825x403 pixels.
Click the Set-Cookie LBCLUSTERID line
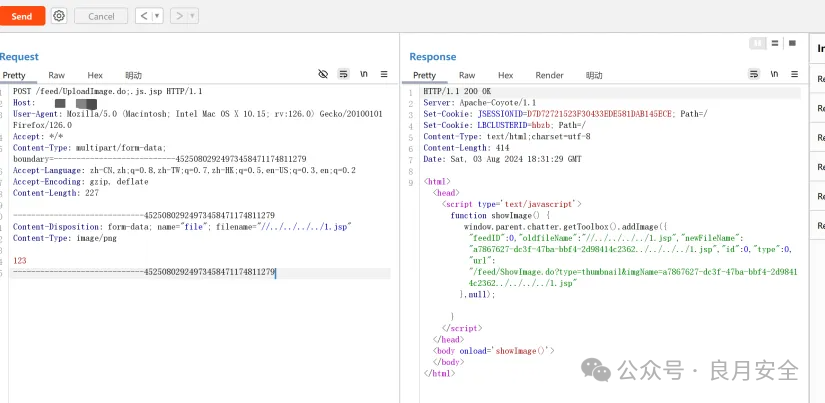[x=505, y=125]
